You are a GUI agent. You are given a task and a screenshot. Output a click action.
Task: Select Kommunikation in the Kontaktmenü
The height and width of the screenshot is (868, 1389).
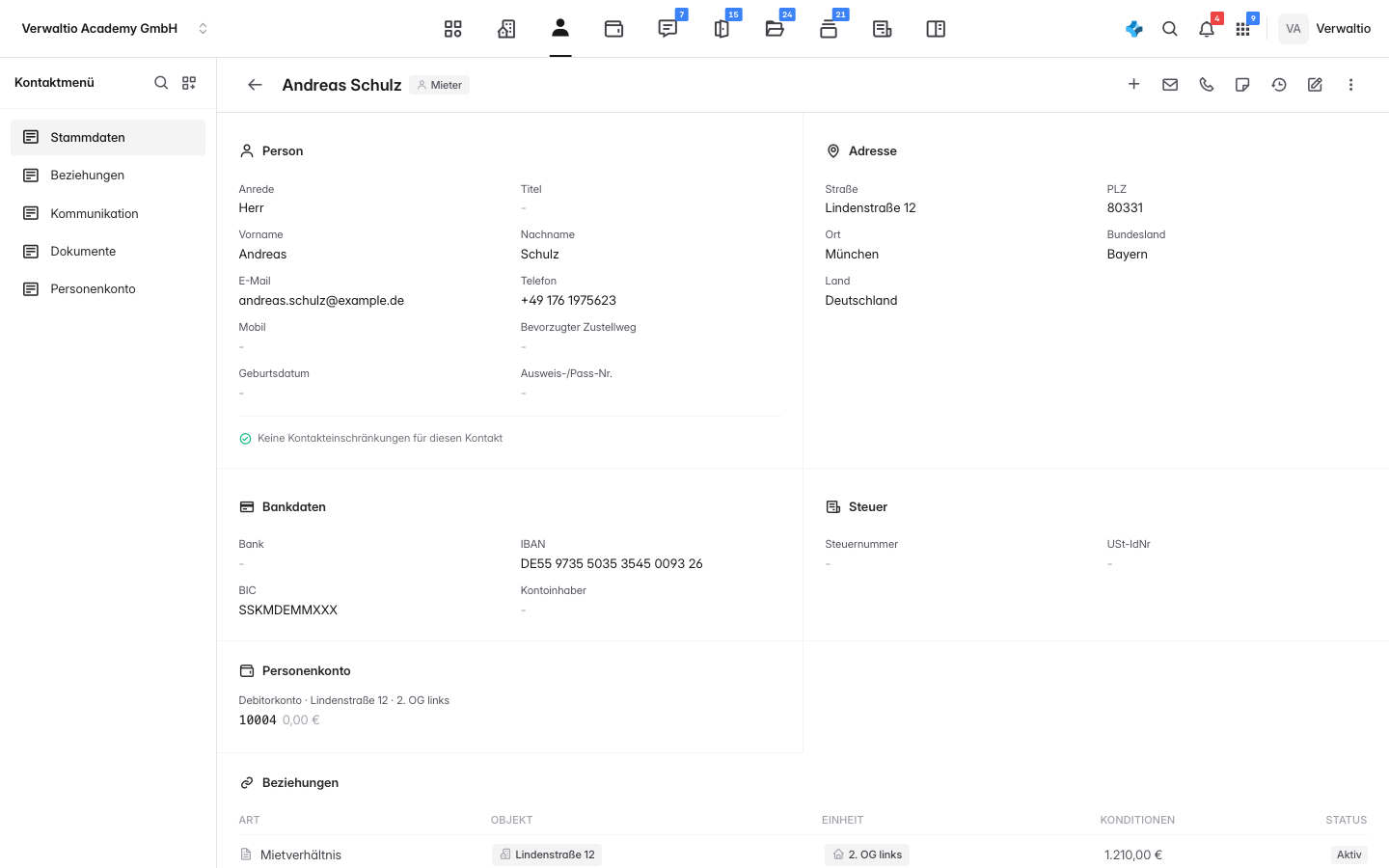coord(108,213)
